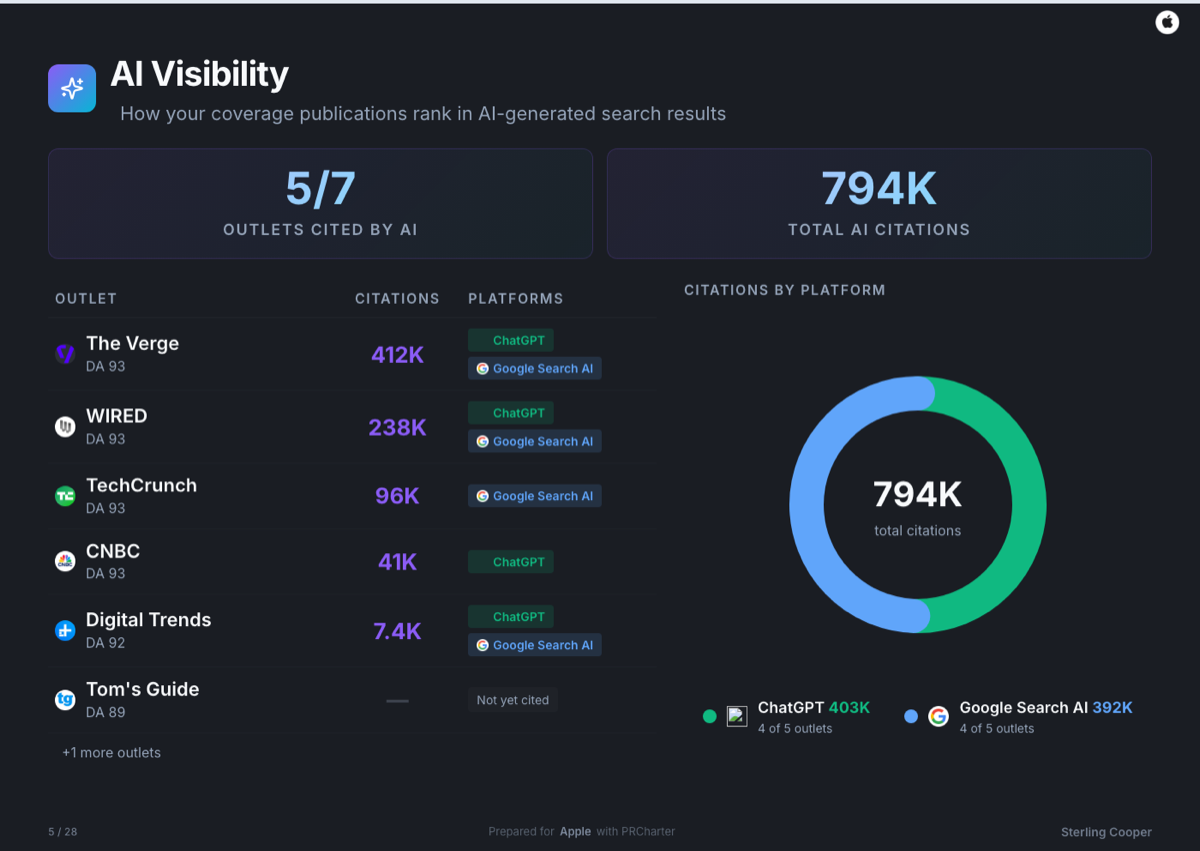Click the Not yet cited badge
The image size is (1200, 851).
coord(513,700)
